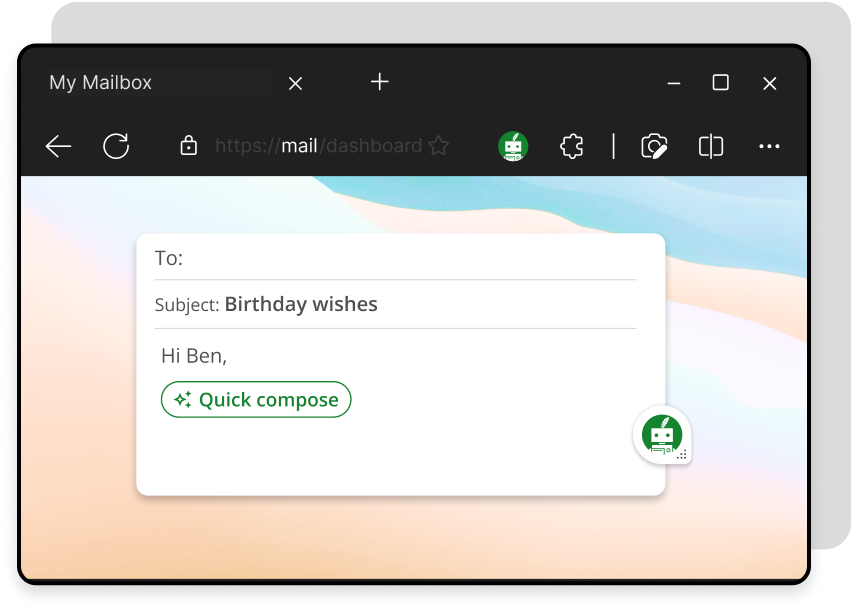Screen dimensions: 851x609
Task: Enable split screen view
Action: [711, 147]
